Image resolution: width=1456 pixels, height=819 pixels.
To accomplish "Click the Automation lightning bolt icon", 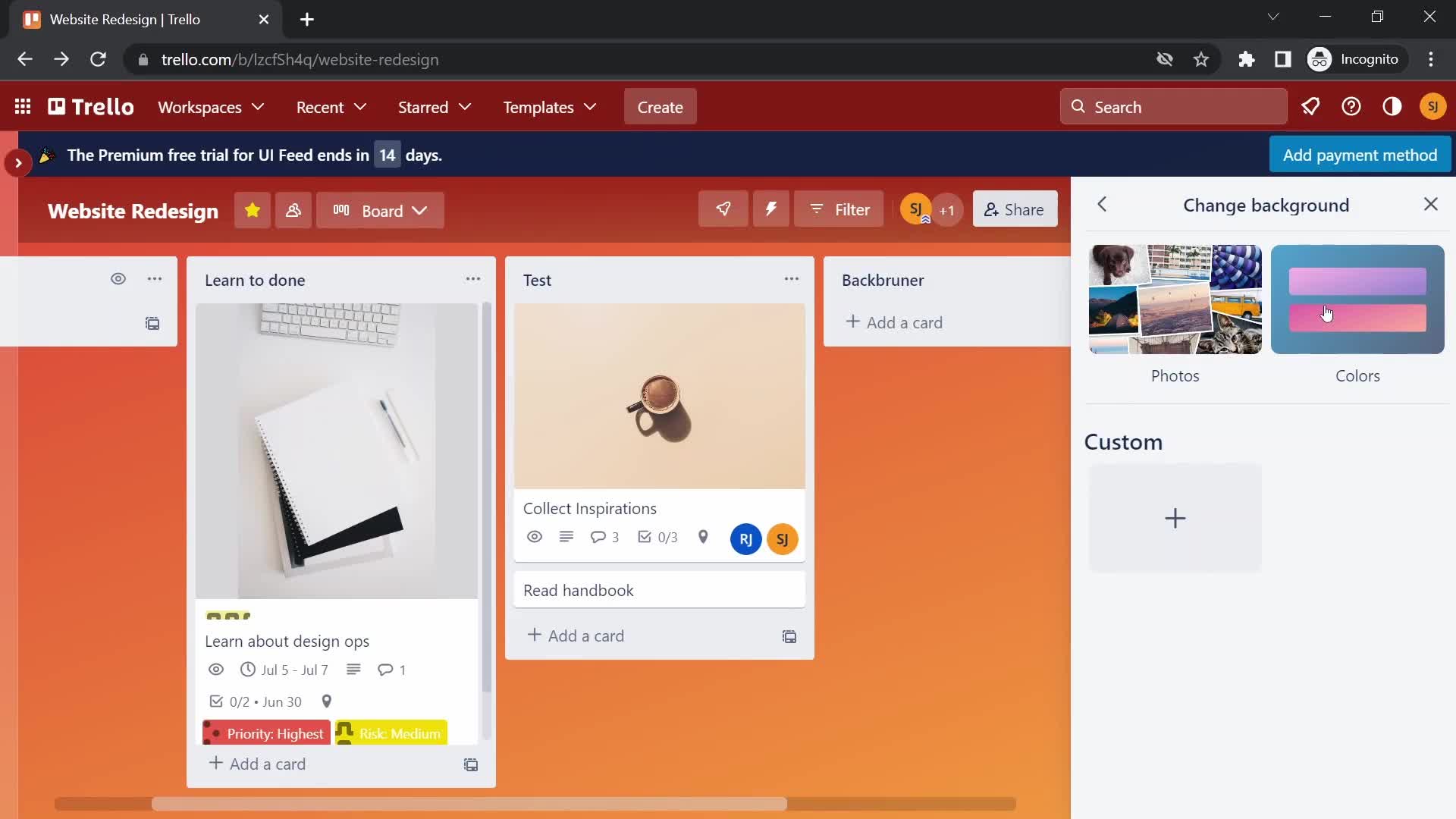I will 771,209.
